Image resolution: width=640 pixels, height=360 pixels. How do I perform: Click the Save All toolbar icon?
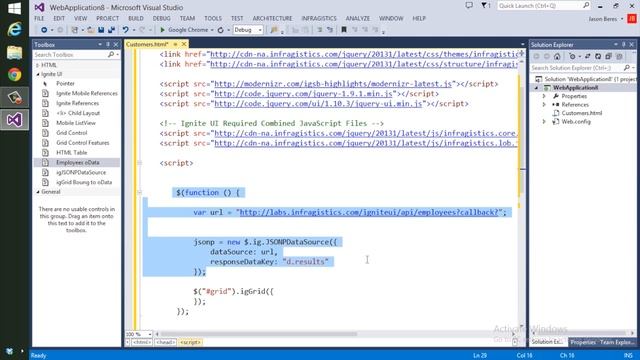111,30
